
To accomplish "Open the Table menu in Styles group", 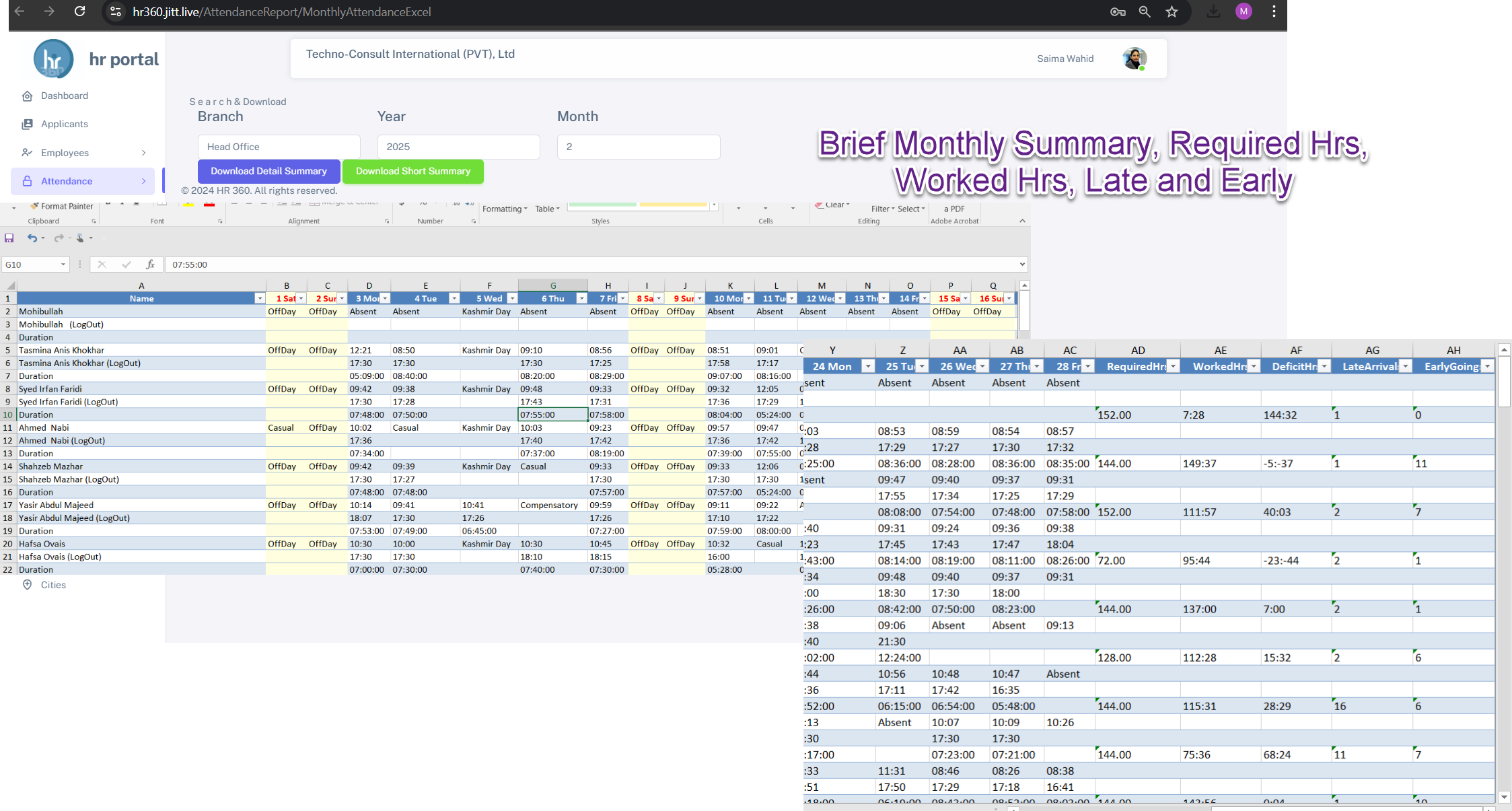I will pyautogui.click(x=546, y=209).
